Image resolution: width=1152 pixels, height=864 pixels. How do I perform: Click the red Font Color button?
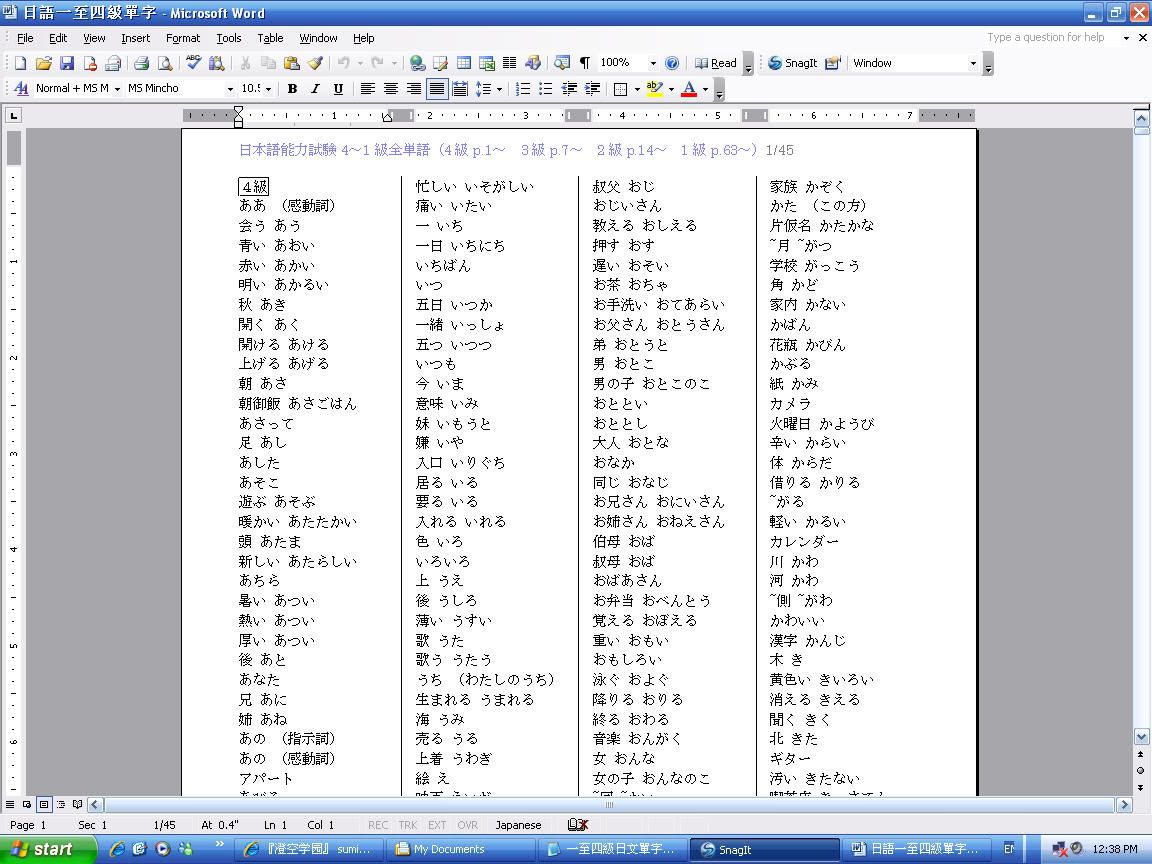[x=688, y=89]
